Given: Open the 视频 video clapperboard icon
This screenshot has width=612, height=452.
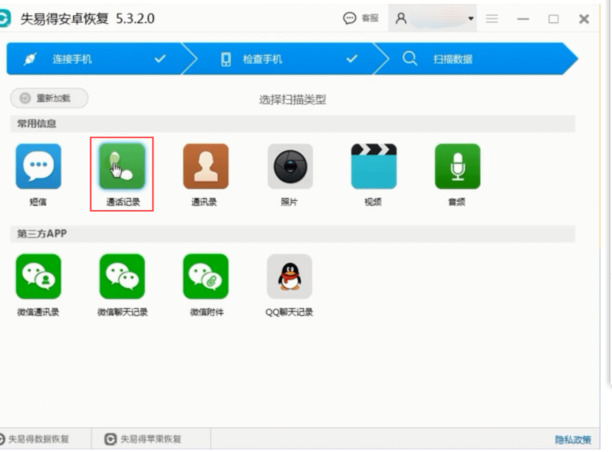Looking at the screenshot, I should click(374, 167).
